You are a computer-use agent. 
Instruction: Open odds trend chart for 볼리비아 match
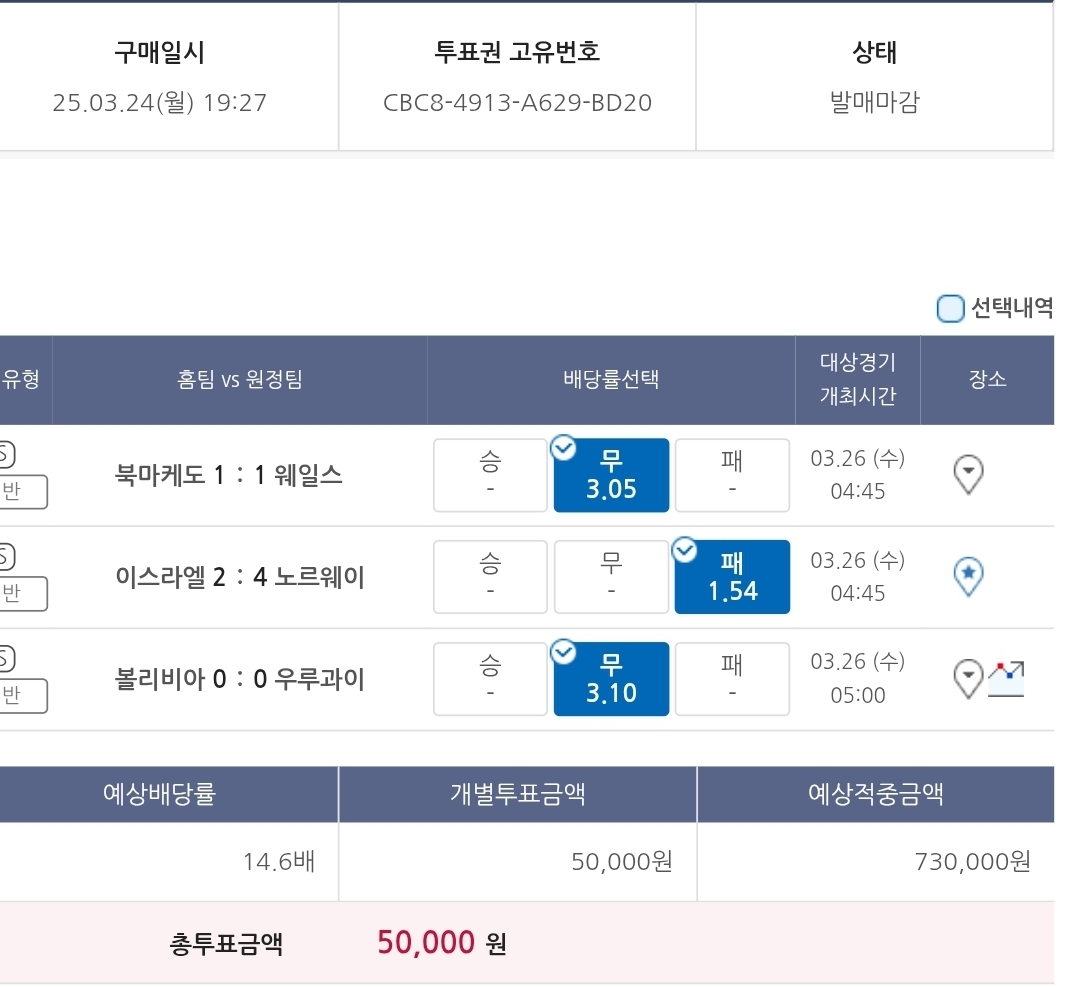pyautogui.click(x=1005, y=679)
